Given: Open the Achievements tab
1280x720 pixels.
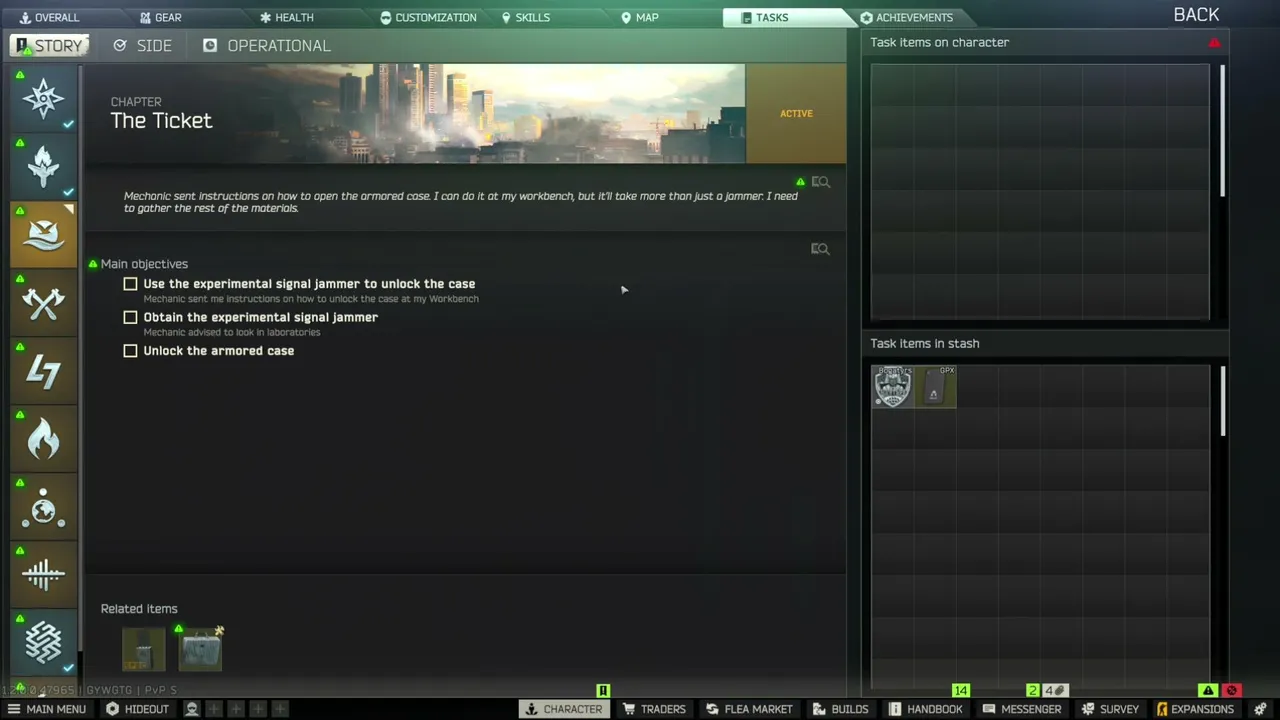Looking at the screenshot, I should click(x=906, y=17).
